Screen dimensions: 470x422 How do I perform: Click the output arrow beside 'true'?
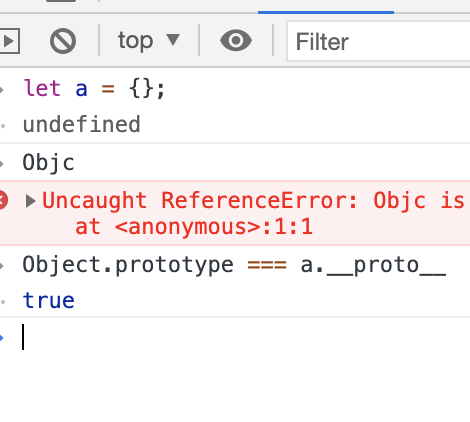tap(3, 301)
